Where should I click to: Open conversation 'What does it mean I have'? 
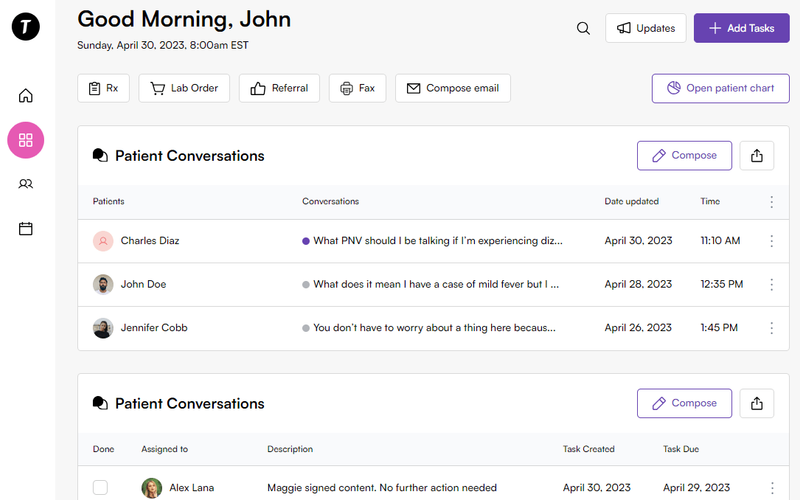coord(436,284)
